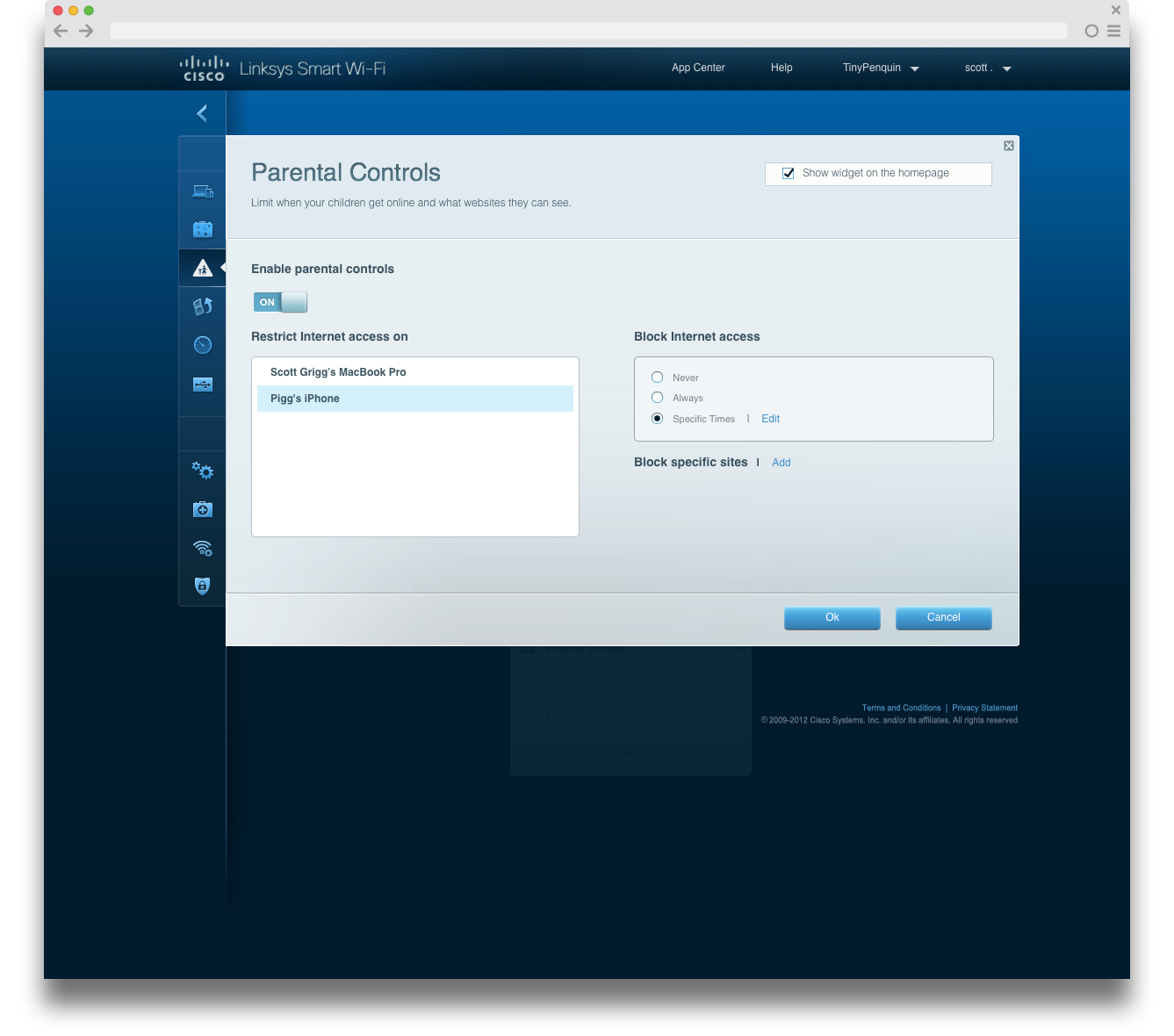The height and width of the screenshot is (1036, 1174).
Task: Click the Linksys Smart Wi-Fi title
Action: [x=313, y=68]
